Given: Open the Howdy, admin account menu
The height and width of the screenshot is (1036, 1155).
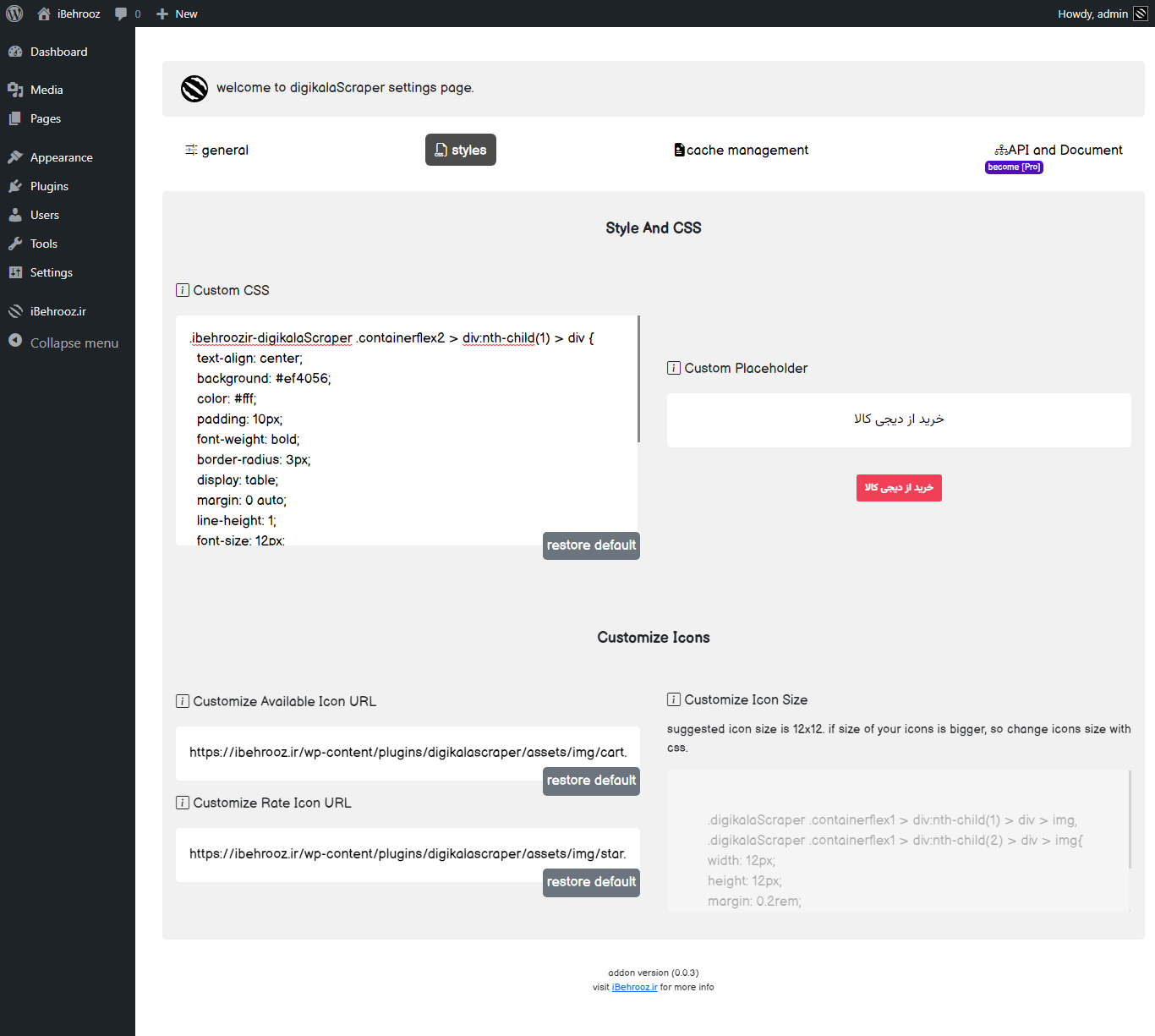Looking at the screenshot, I should [x=1092, y=14].
